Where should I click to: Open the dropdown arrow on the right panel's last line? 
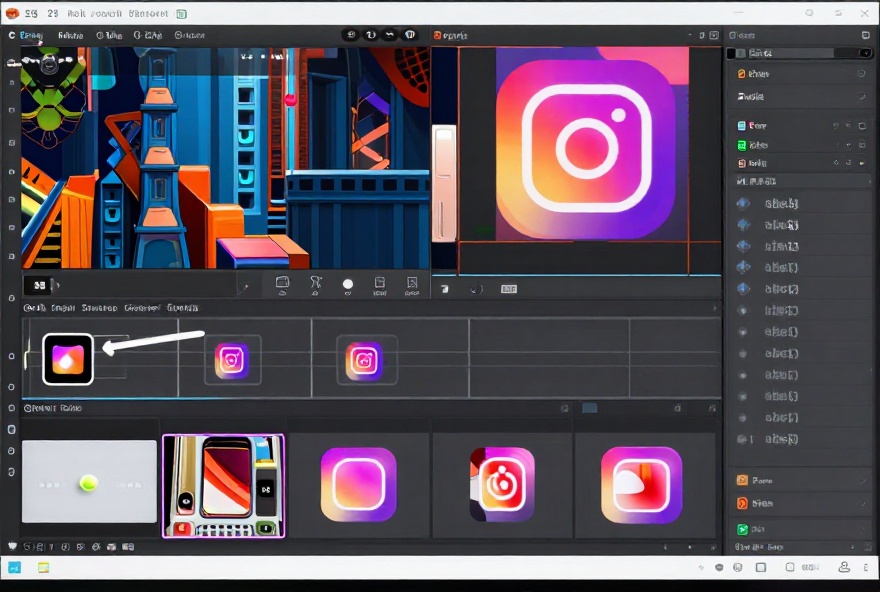(x=853, y=547)
